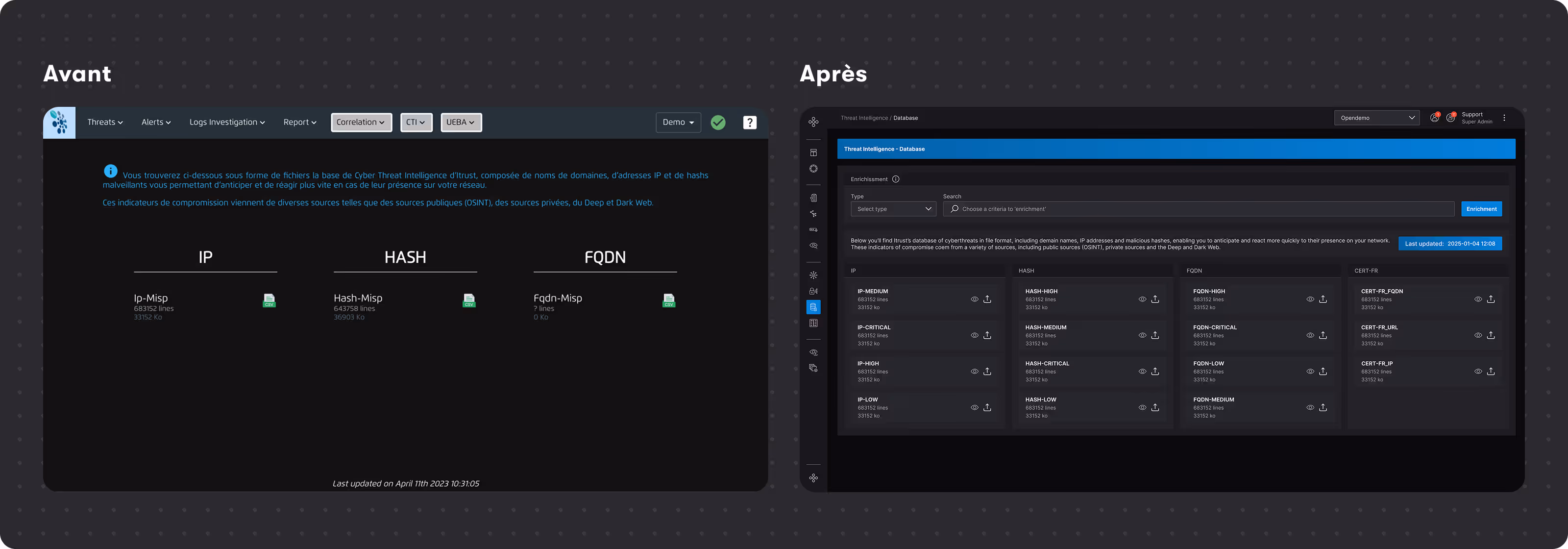Click the Last updated 2025-01-04 badge

(x=1450, y=244)
